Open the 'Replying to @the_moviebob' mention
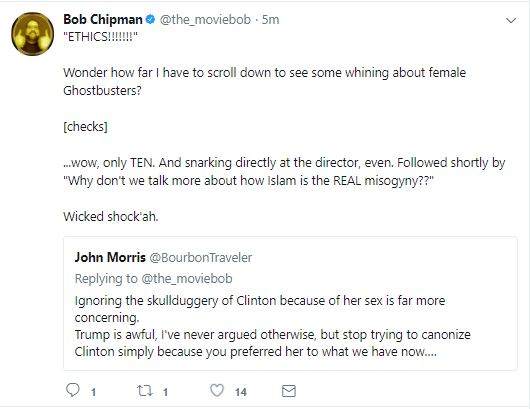The width and height of the screenshot is (530, 409). (x=187, y=279)
